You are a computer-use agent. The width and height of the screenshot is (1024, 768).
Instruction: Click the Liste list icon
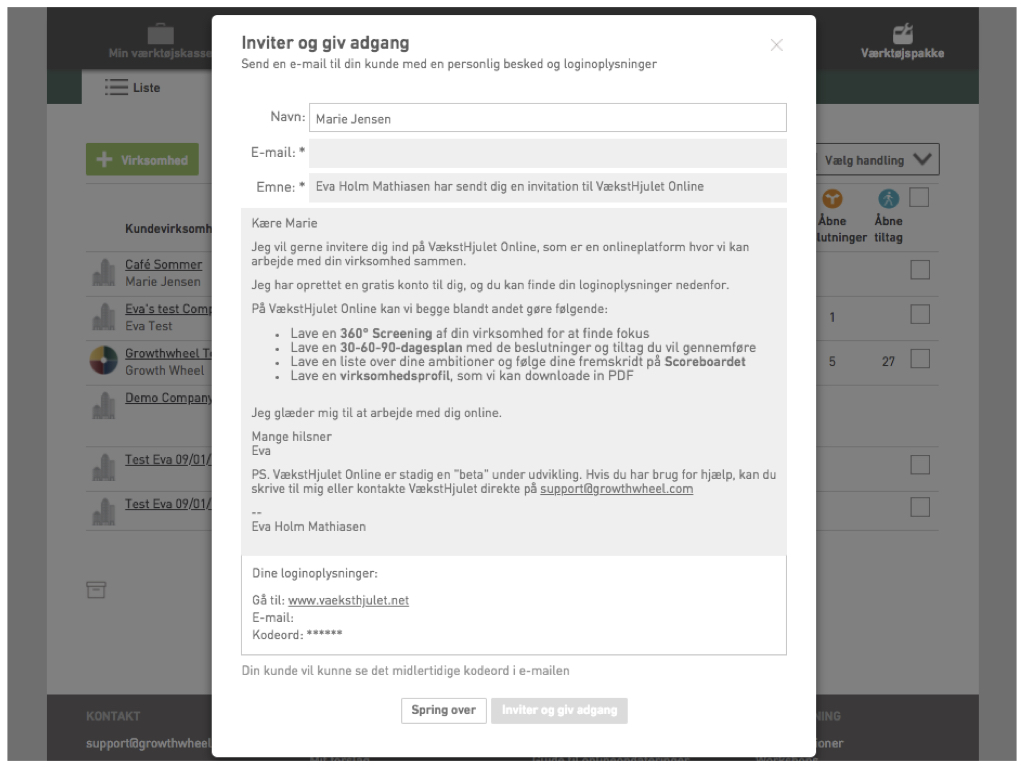coord(116,88)
